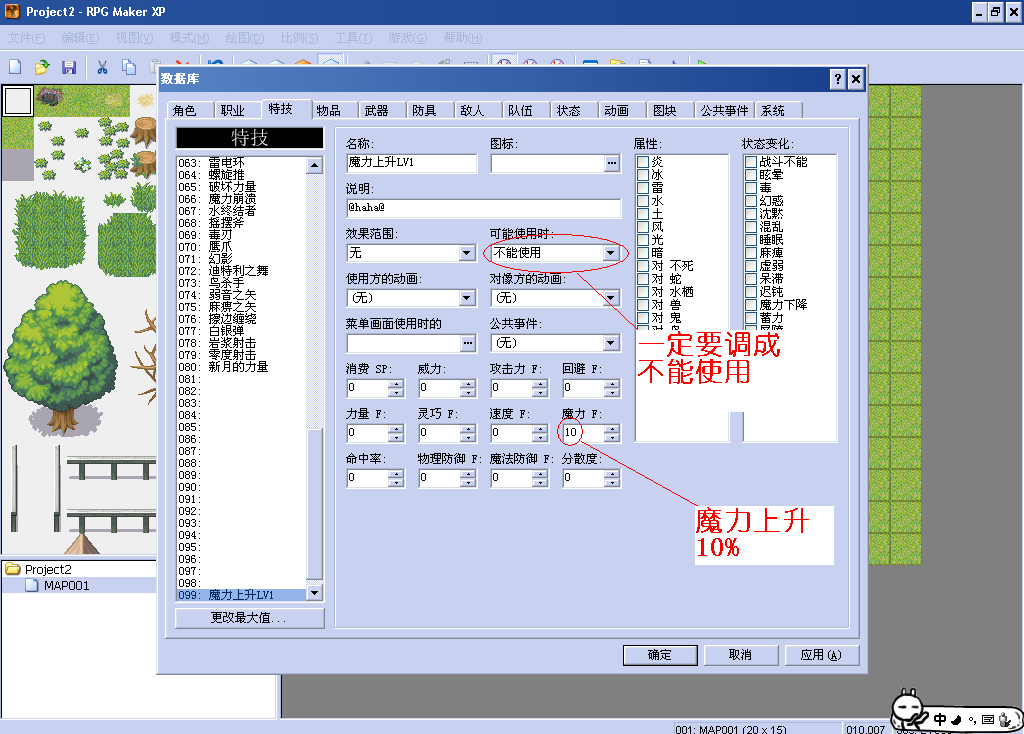Toggle the 炎 attribute checkbox
Image resolution: width=1024 pixels, height=734 pixels.
coord(643,161)
